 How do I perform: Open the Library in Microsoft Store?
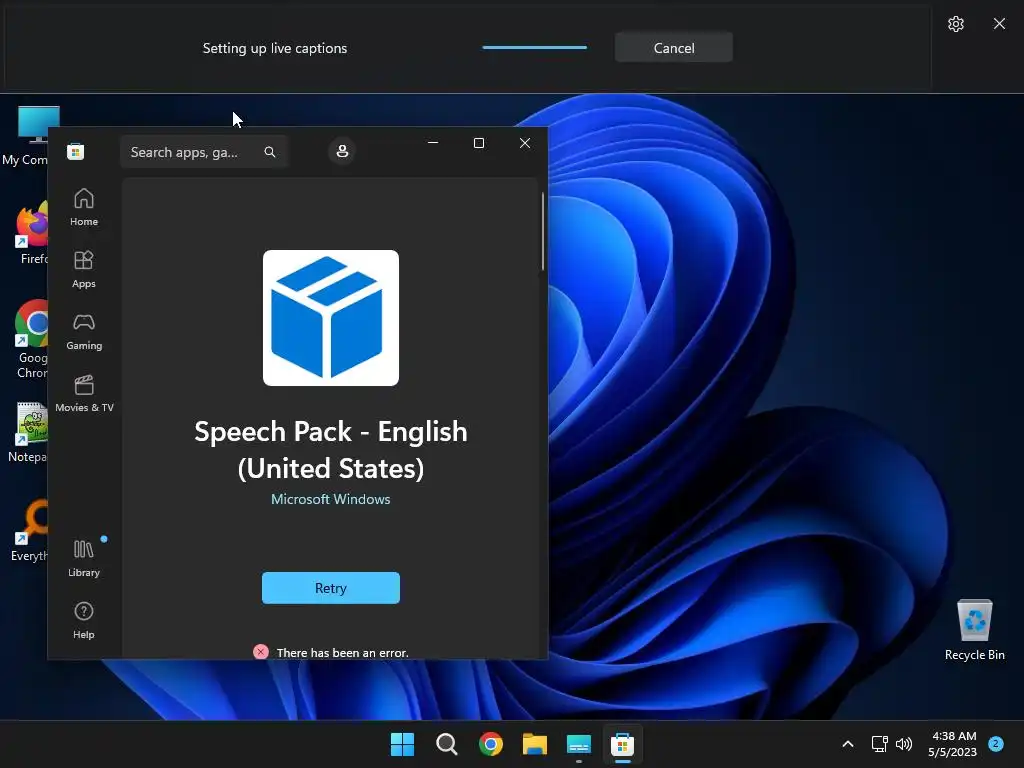click(x=84, y=558)
